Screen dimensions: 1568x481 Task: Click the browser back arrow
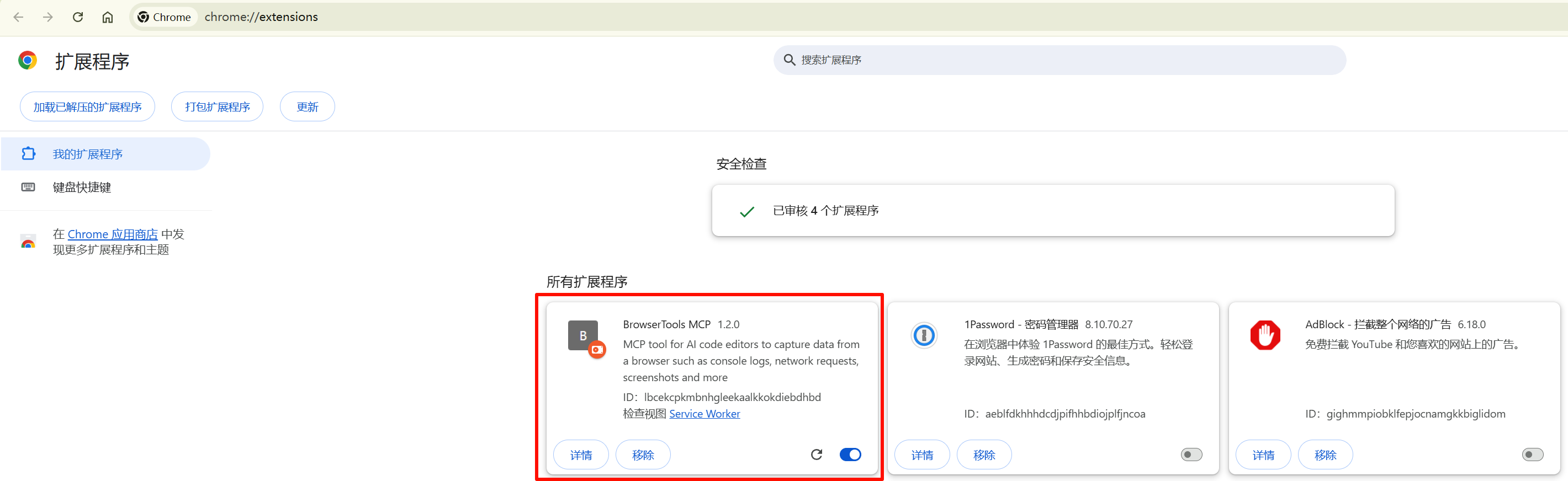tap(18, 17)
